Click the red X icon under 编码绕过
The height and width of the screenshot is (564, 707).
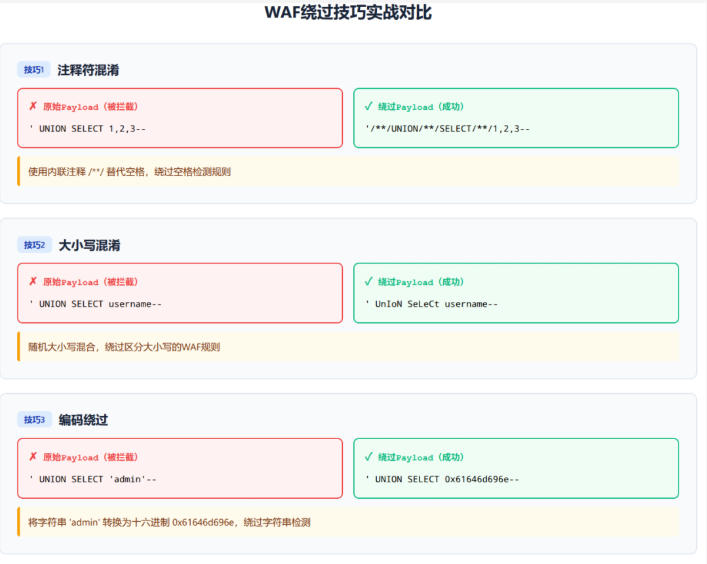tap(33, 456)
